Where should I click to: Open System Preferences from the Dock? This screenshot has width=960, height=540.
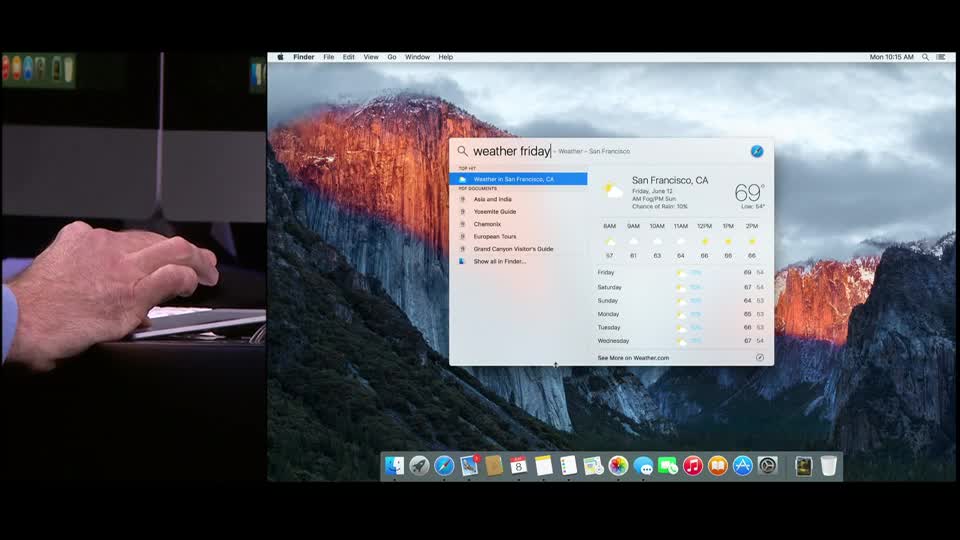point(767,466)
